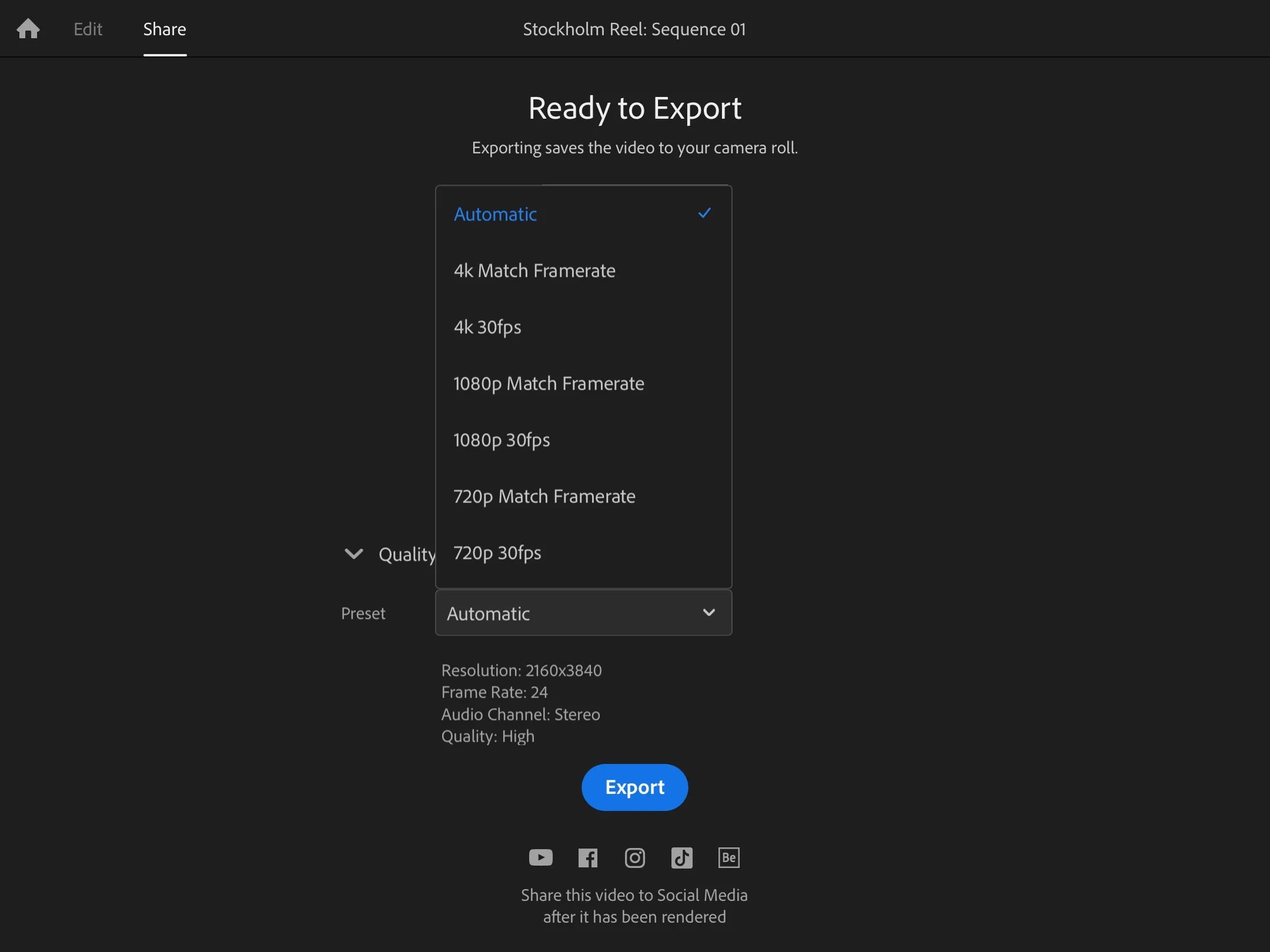Select 720p Match Framerate preset

tap(543, 496)
